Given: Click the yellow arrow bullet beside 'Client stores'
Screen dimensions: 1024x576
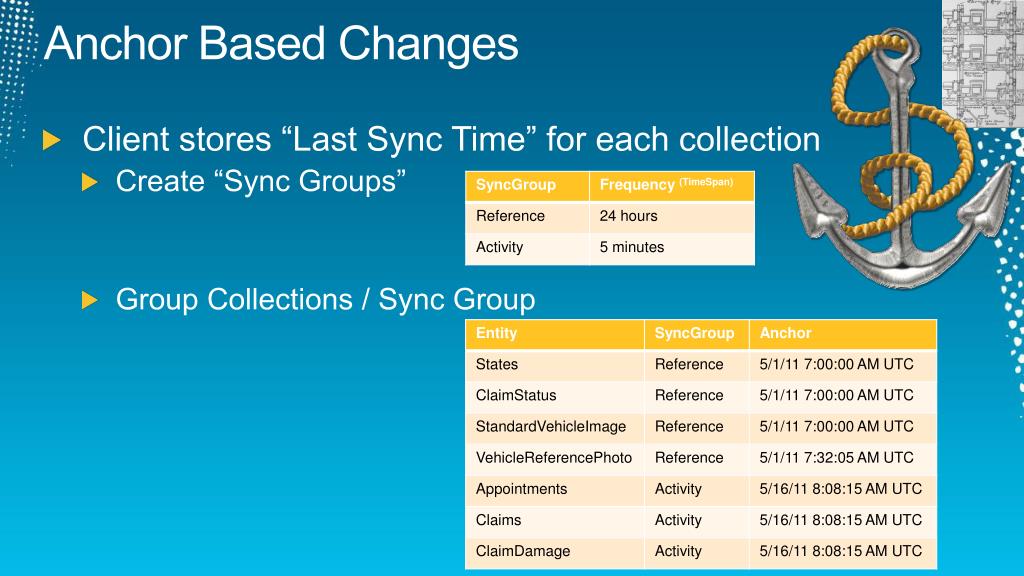Looking at the screenshot, I should point(52,140).
